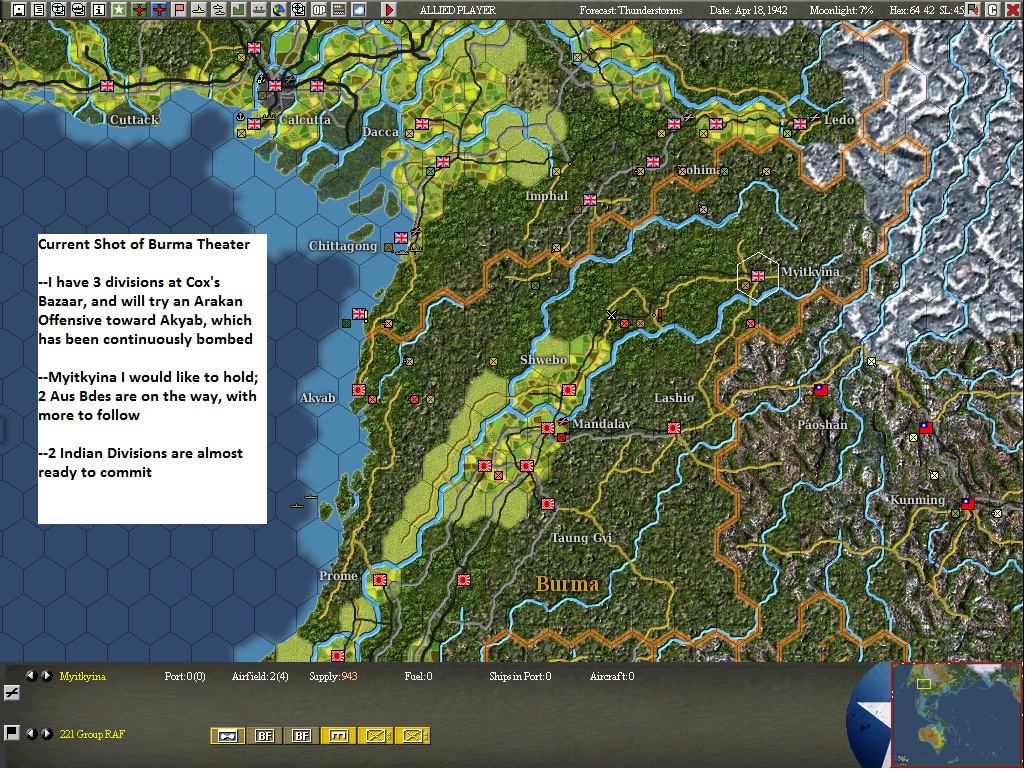Select the second 'BF' base force counter

tap(302, 736)
